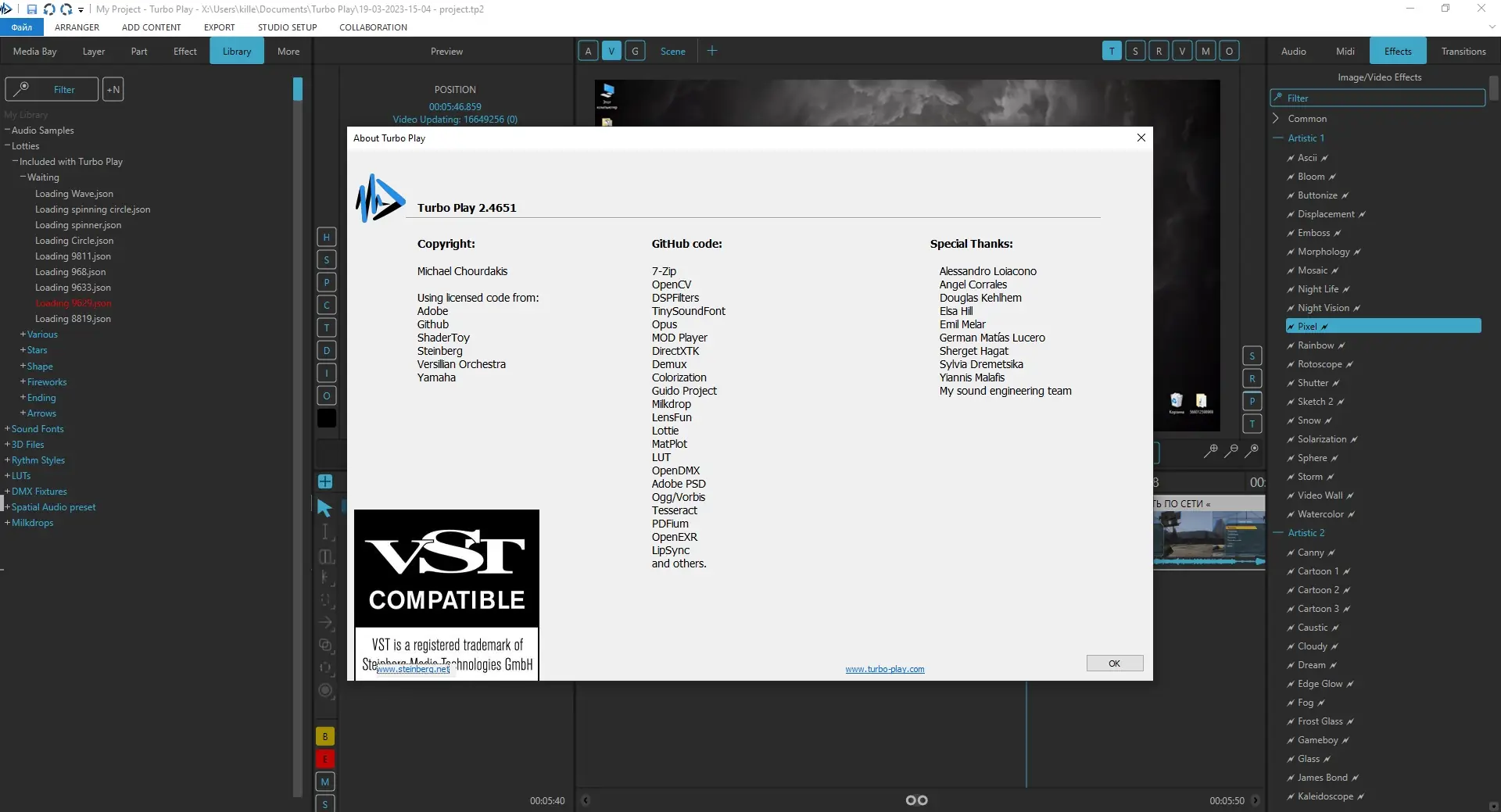Click the black color swatch below O
Image resolution: width=1501 pixels, height=812 pixels.
(x=327, y=418)
